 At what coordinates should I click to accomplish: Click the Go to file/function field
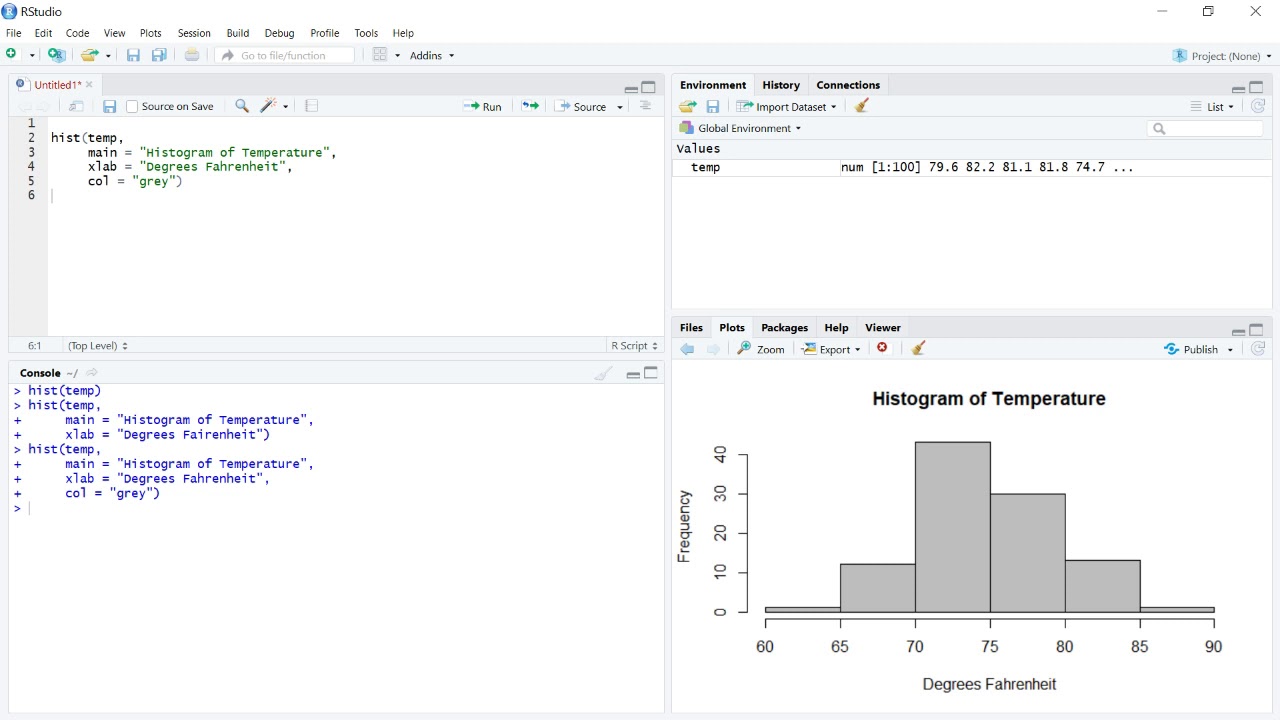tap(286, 55)
